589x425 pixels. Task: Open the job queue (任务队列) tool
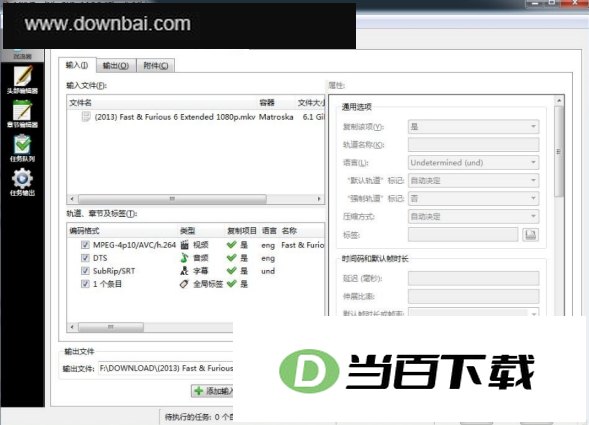pos(23,148)
